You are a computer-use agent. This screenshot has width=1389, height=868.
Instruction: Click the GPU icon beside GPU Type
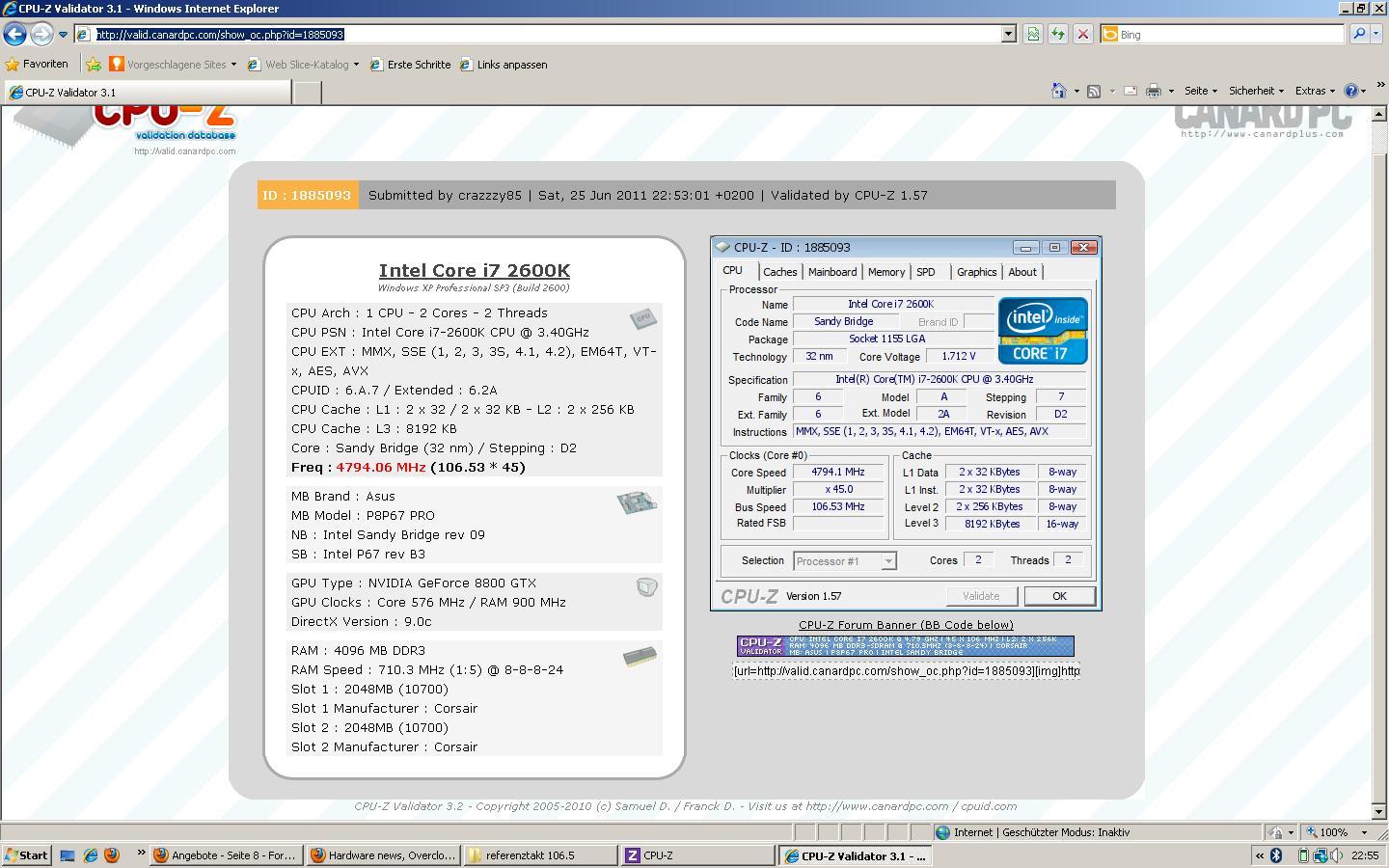[x=646, y=586]
